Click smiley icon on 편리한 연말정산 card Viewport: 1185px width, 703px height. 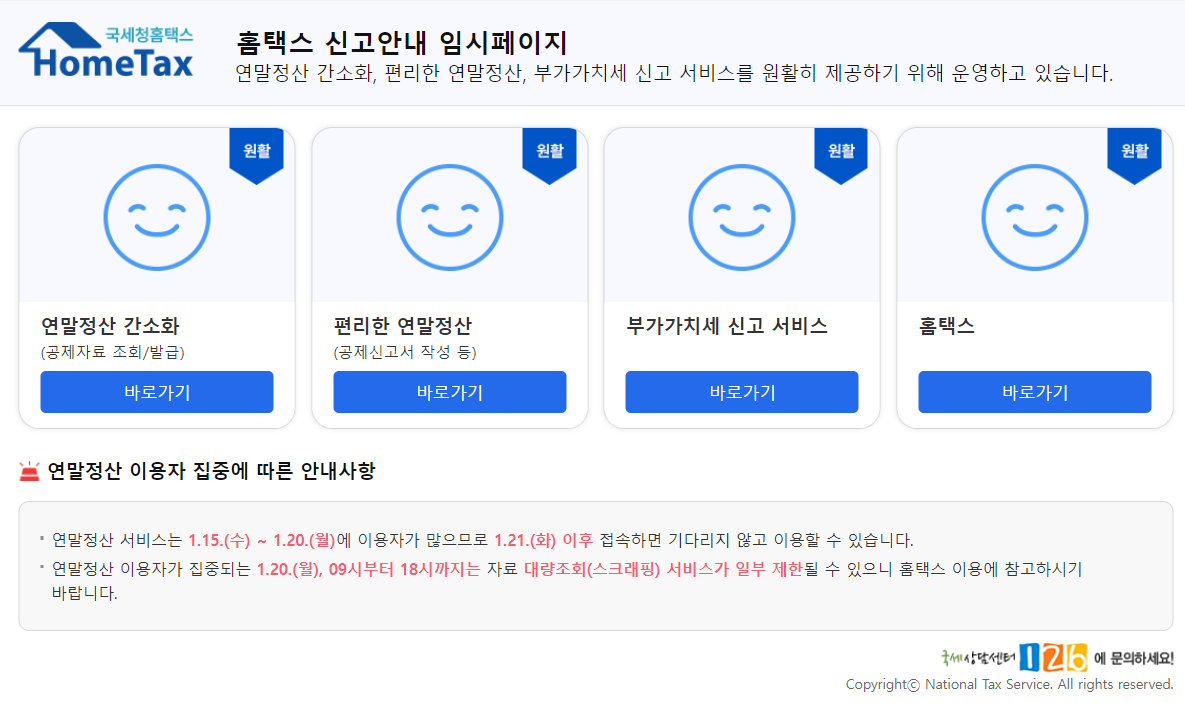tap(450, 217)
